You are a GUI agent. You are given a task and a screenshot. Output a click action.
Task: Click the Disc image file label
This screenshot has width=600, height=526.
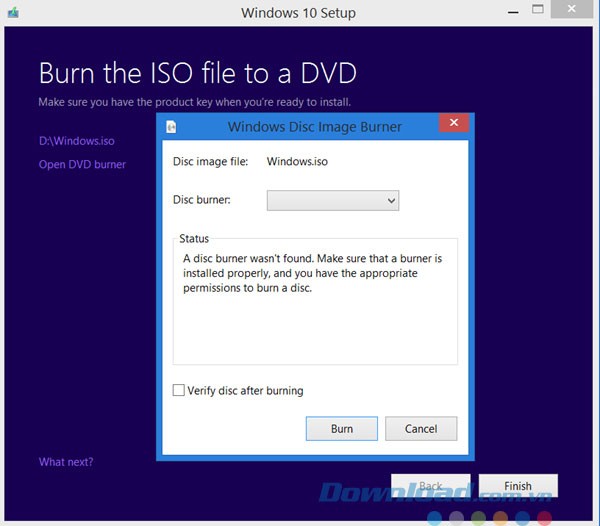(210, 161)
